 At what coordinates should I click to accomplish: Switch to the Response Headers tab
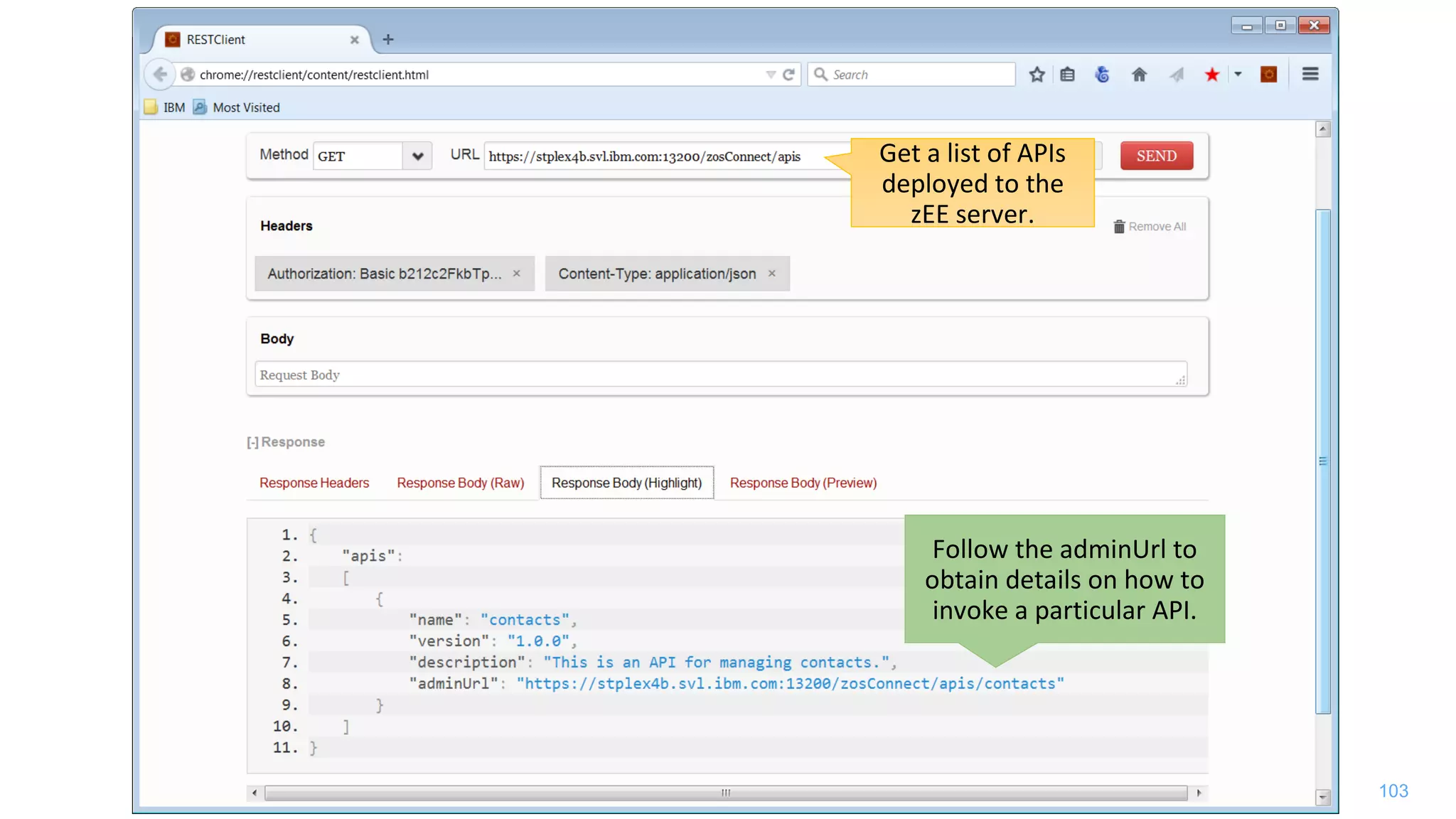pos(314,483)
